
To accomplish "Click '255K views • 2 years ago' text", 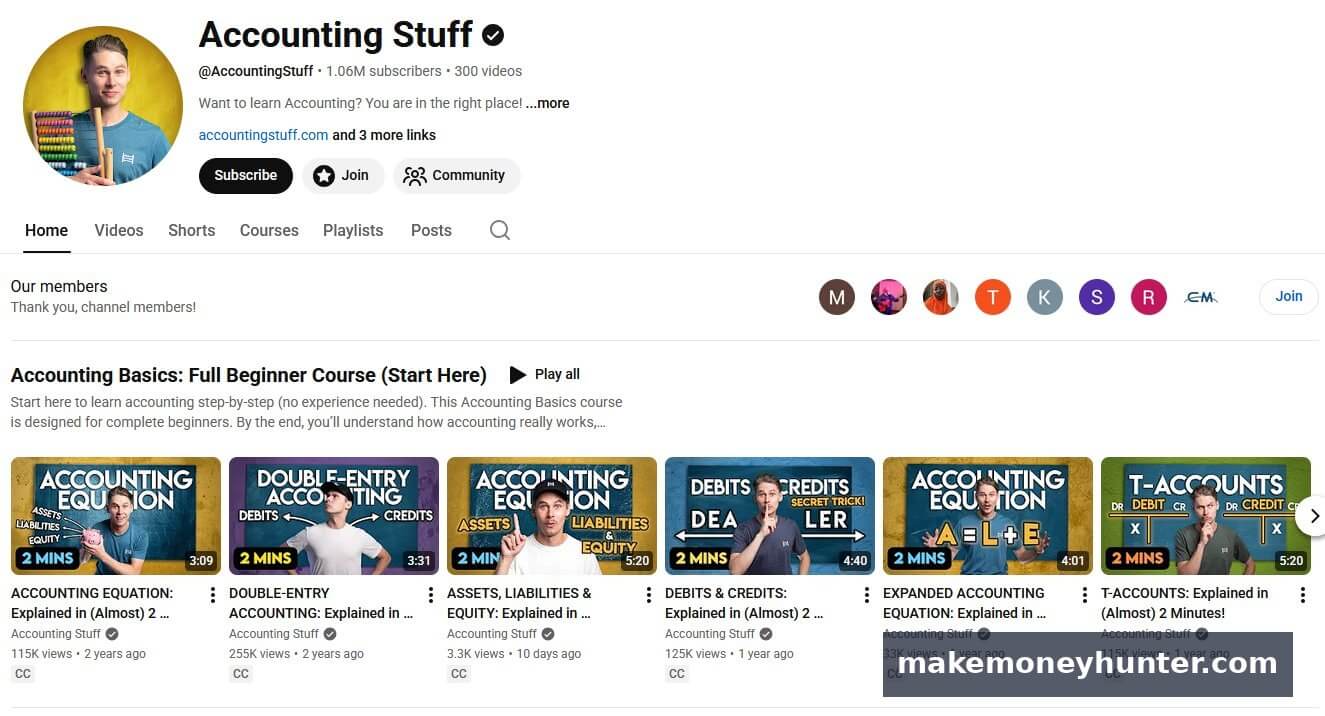I will pos(296,654).
